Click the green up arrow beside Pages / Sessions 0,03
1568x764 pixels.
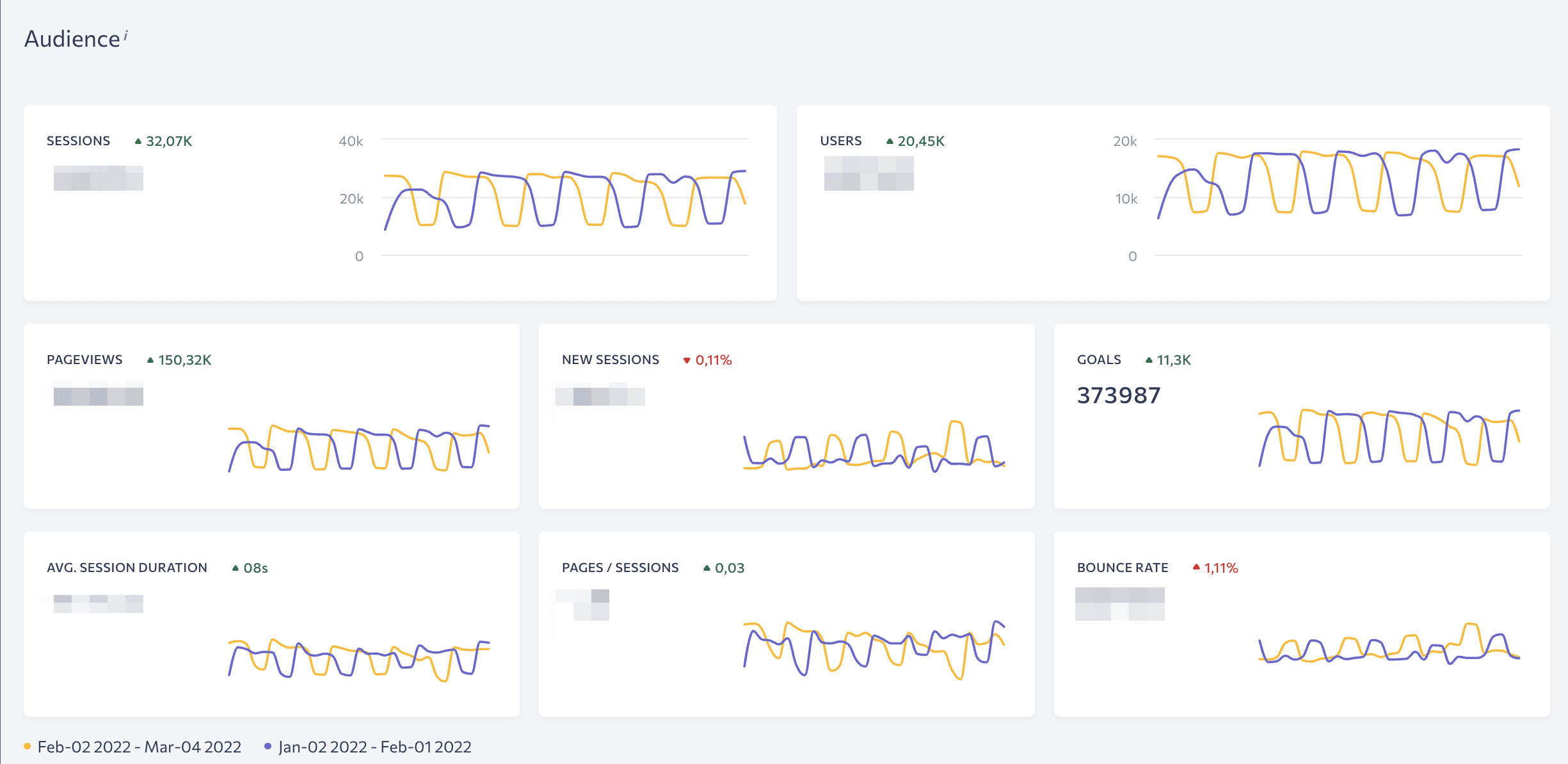(707, 568)
